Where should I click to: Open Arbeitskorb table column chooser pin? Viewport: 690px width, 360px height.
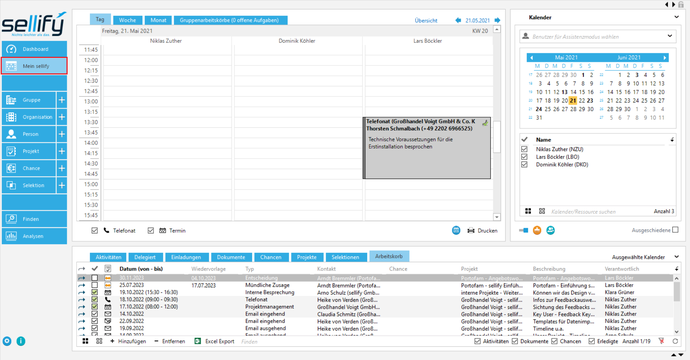[x=676, y=268]
